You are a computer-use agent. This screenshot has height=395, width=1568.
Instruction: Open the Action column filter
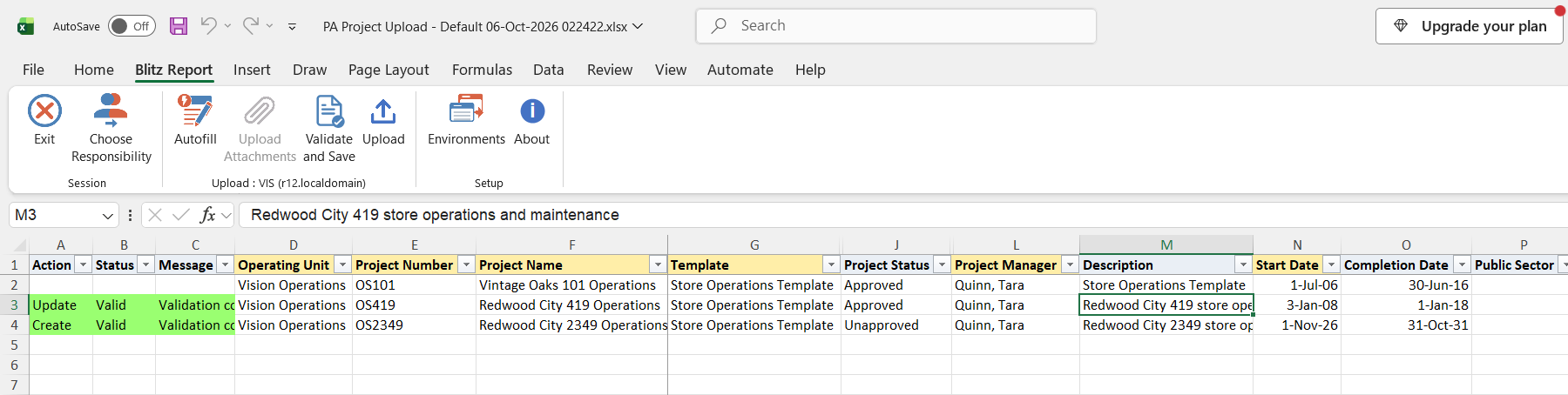(x=83, y=264)
